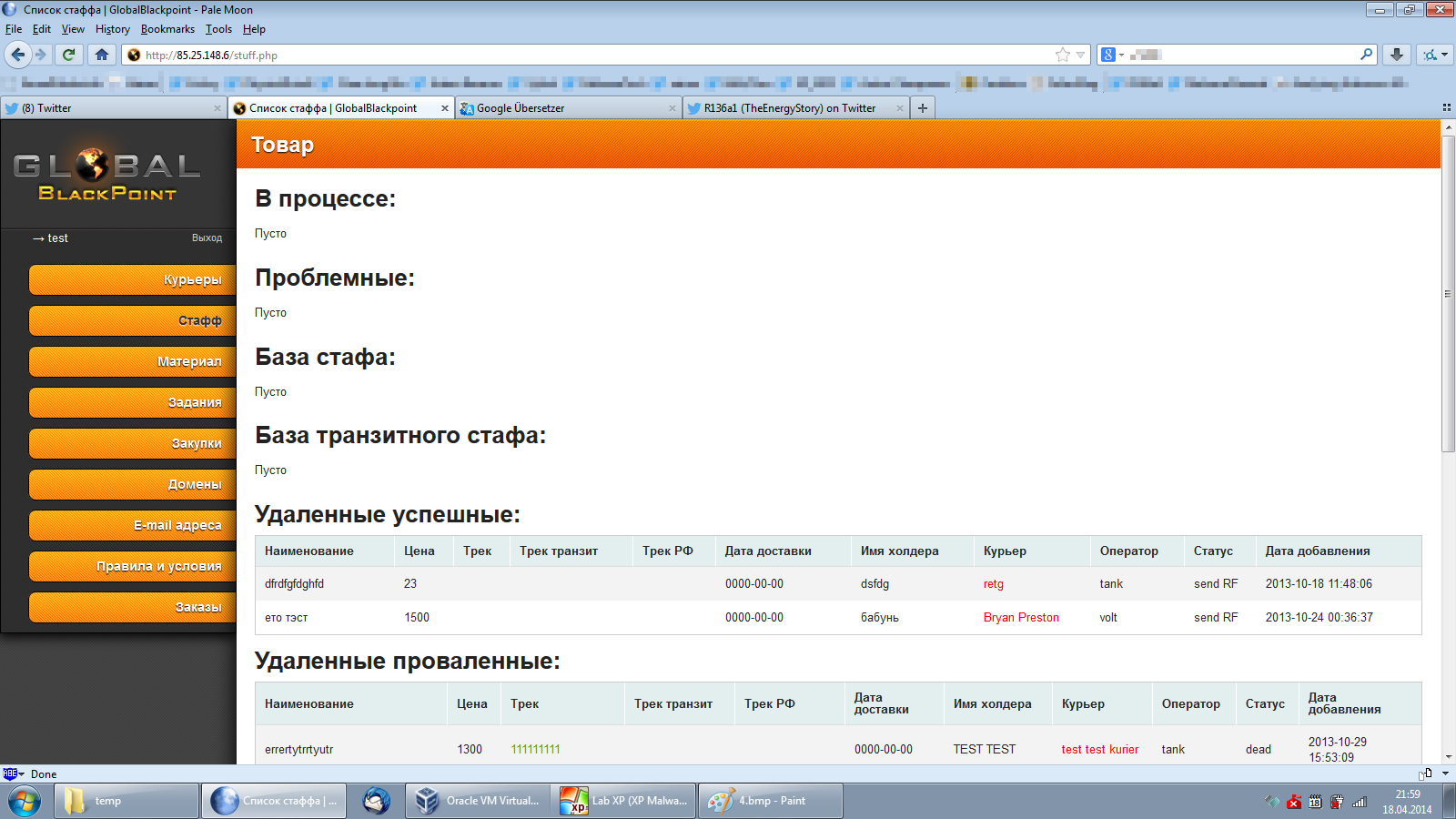Open the Google search engine selector
The image size is (1456, 819).
coord(1112,55)
